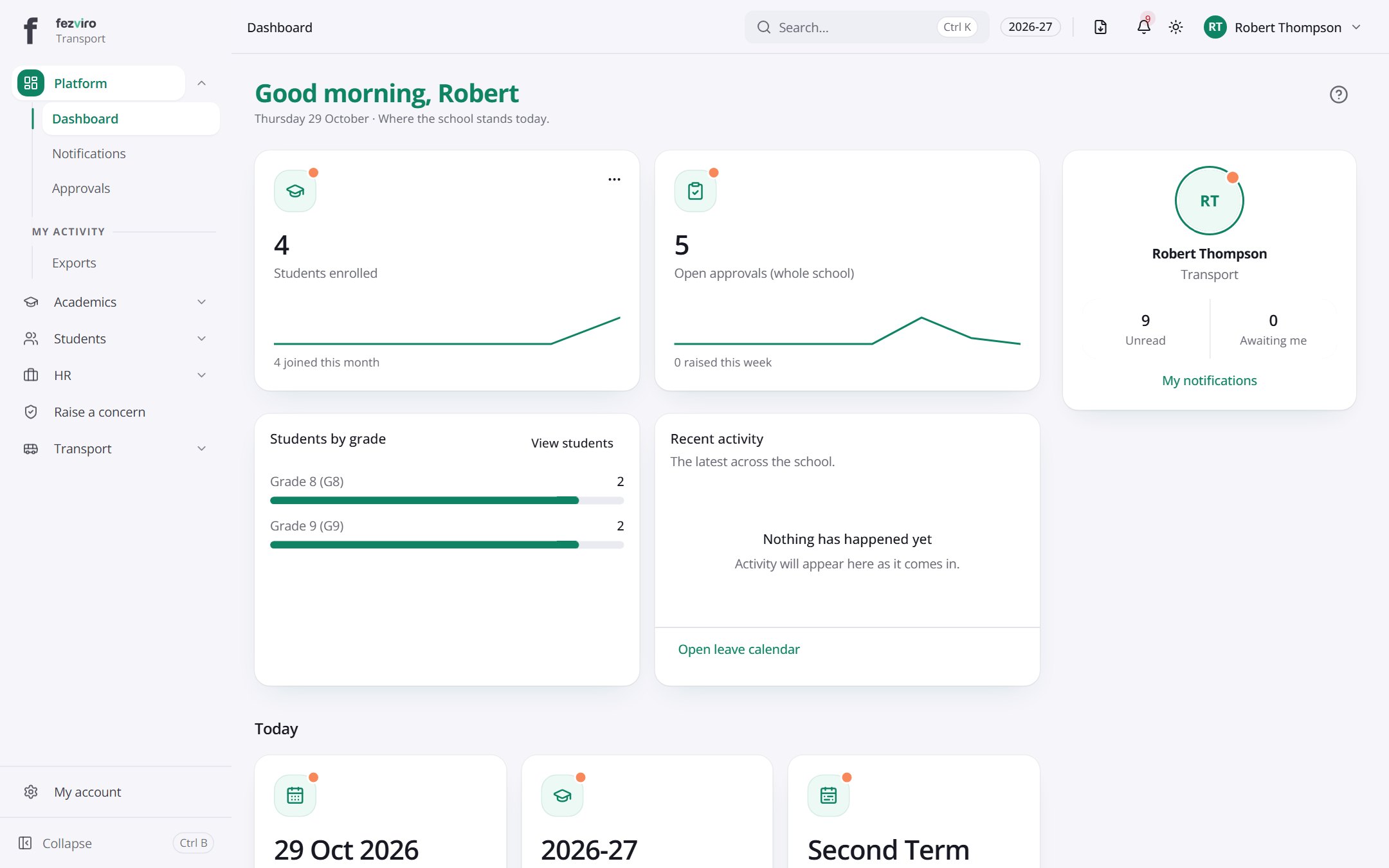Open the exports download icon in header
The width and height of the screenshot is (1389, 868).
[1100, 27]
